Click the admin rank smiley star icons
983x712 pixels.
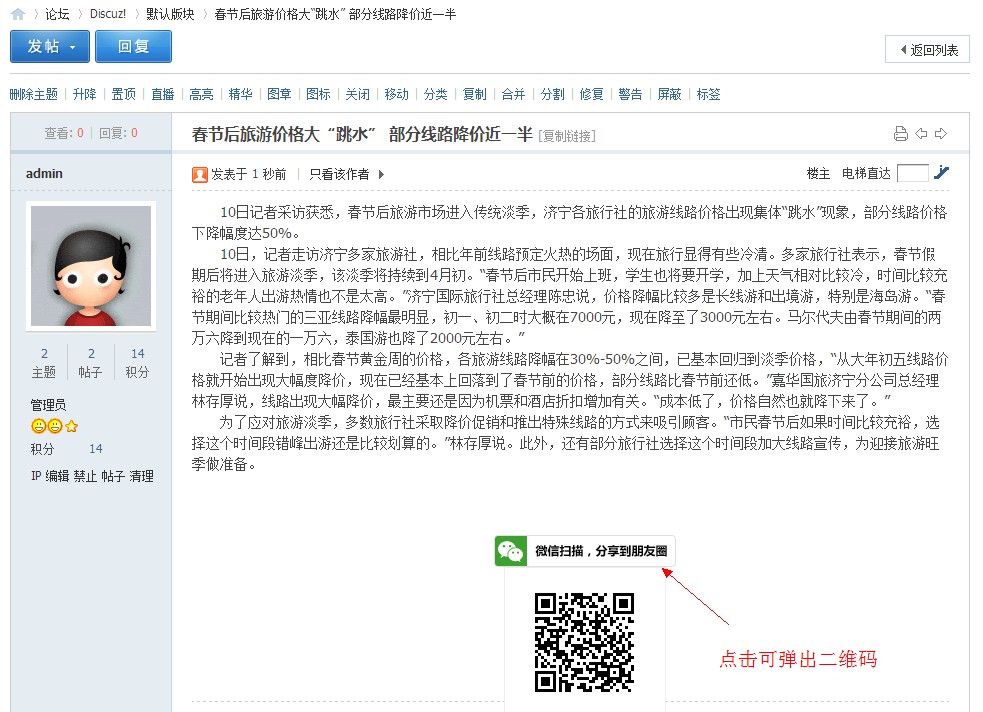click(55, 426)
